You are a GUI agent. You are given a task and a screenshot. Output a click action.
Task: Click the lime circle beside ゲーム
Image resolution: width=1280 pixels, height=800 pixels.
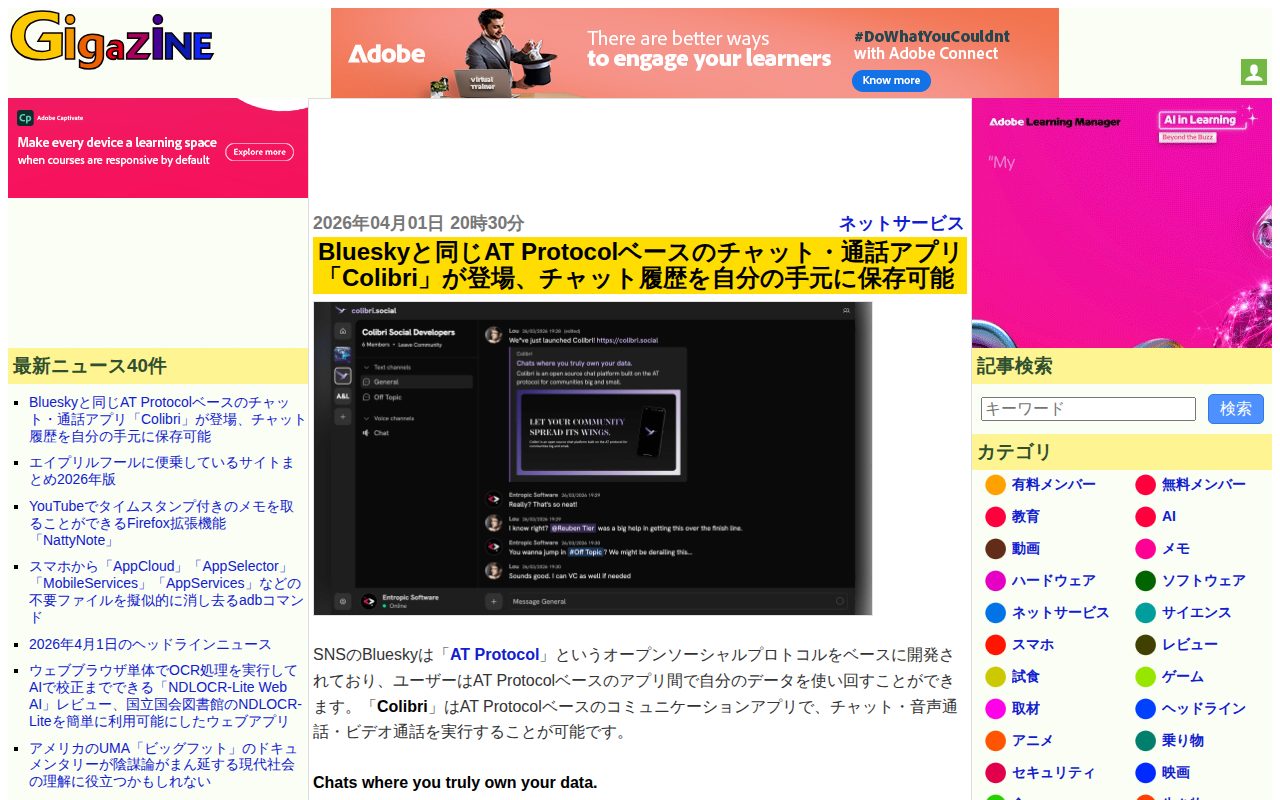click(x=1145, y=677)
